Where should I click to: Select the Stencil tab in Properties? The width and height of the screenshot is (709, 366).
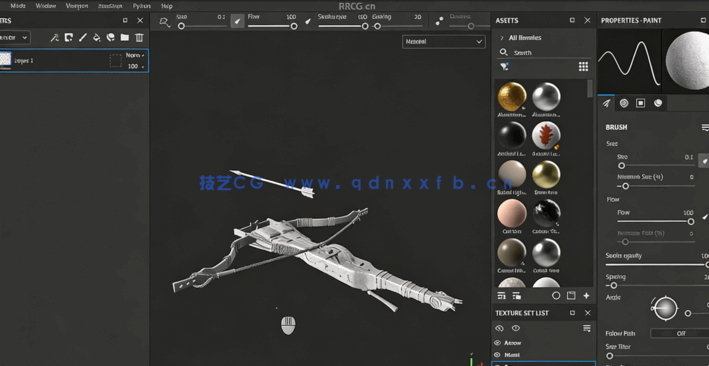click(x=641, y=103)
